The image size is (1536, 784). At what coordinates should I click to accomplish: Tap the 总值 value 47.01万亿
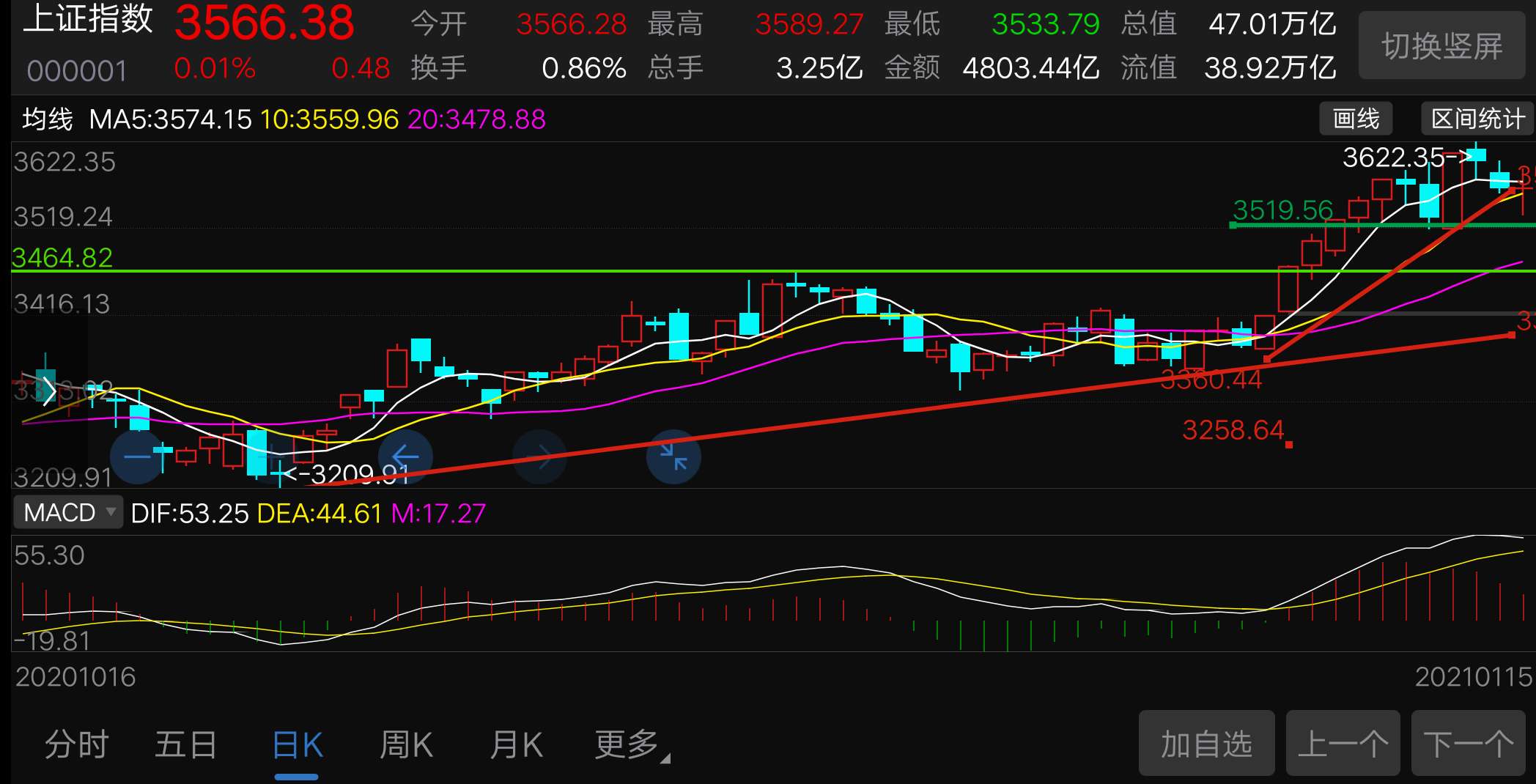(x=1272, y=24)
